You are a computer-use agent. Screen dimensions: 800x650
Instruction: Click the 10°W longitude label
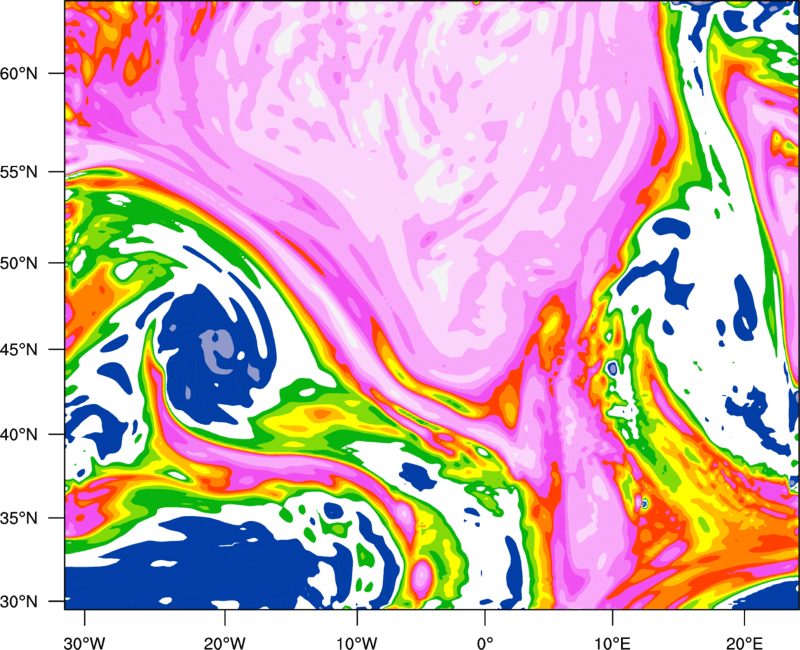point(357,643)
